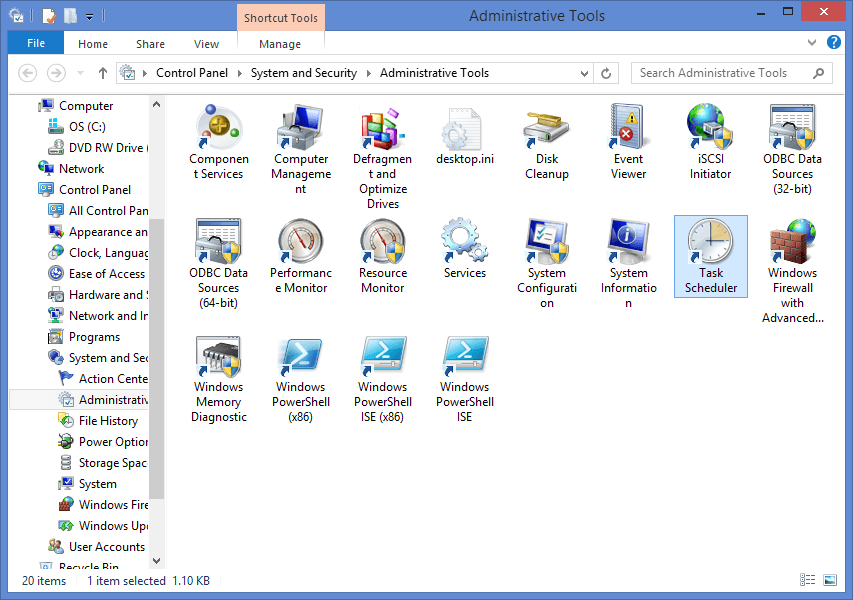Image resolution: width=853 pixels, height=600 pixels.
Task: Expand the root breadcrumb arrow
Action: (x=145, y=73)
